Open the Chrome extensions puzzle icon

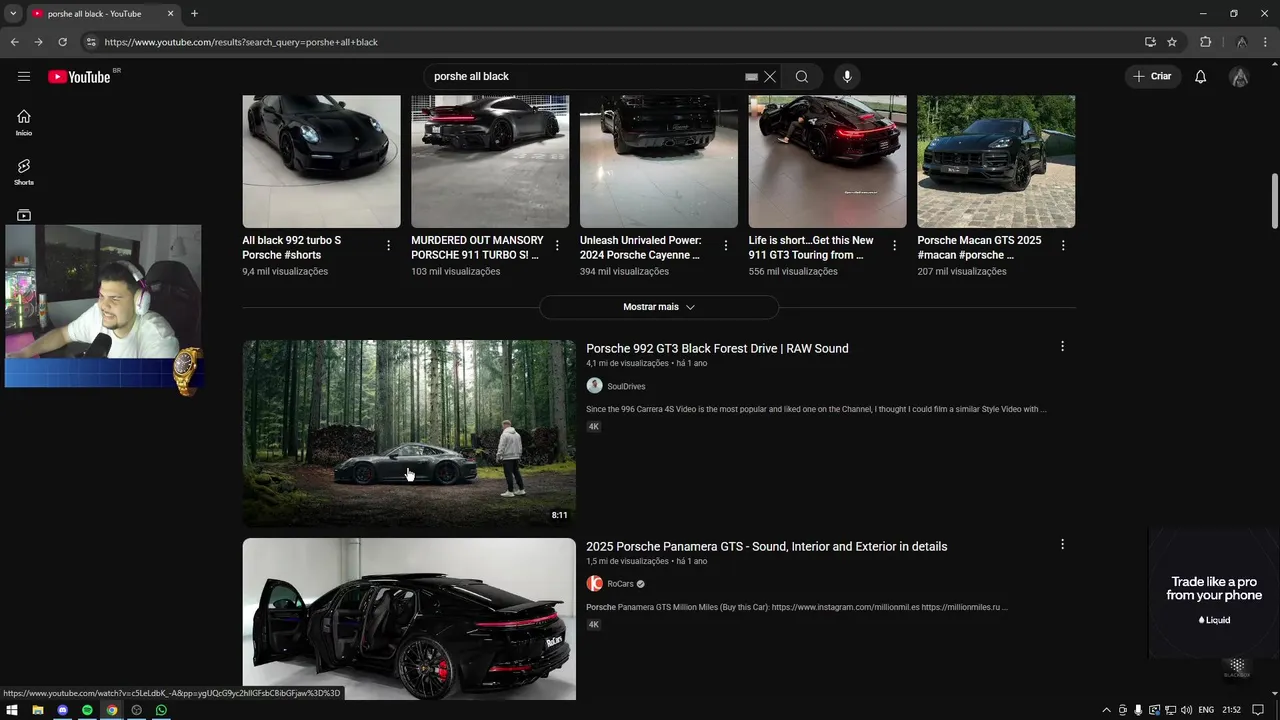(1205, 42)
